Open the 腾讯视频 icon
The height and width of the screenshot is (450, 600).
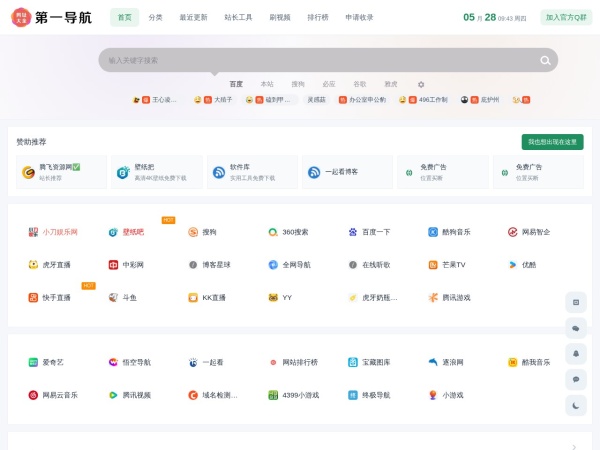[113, 395]
